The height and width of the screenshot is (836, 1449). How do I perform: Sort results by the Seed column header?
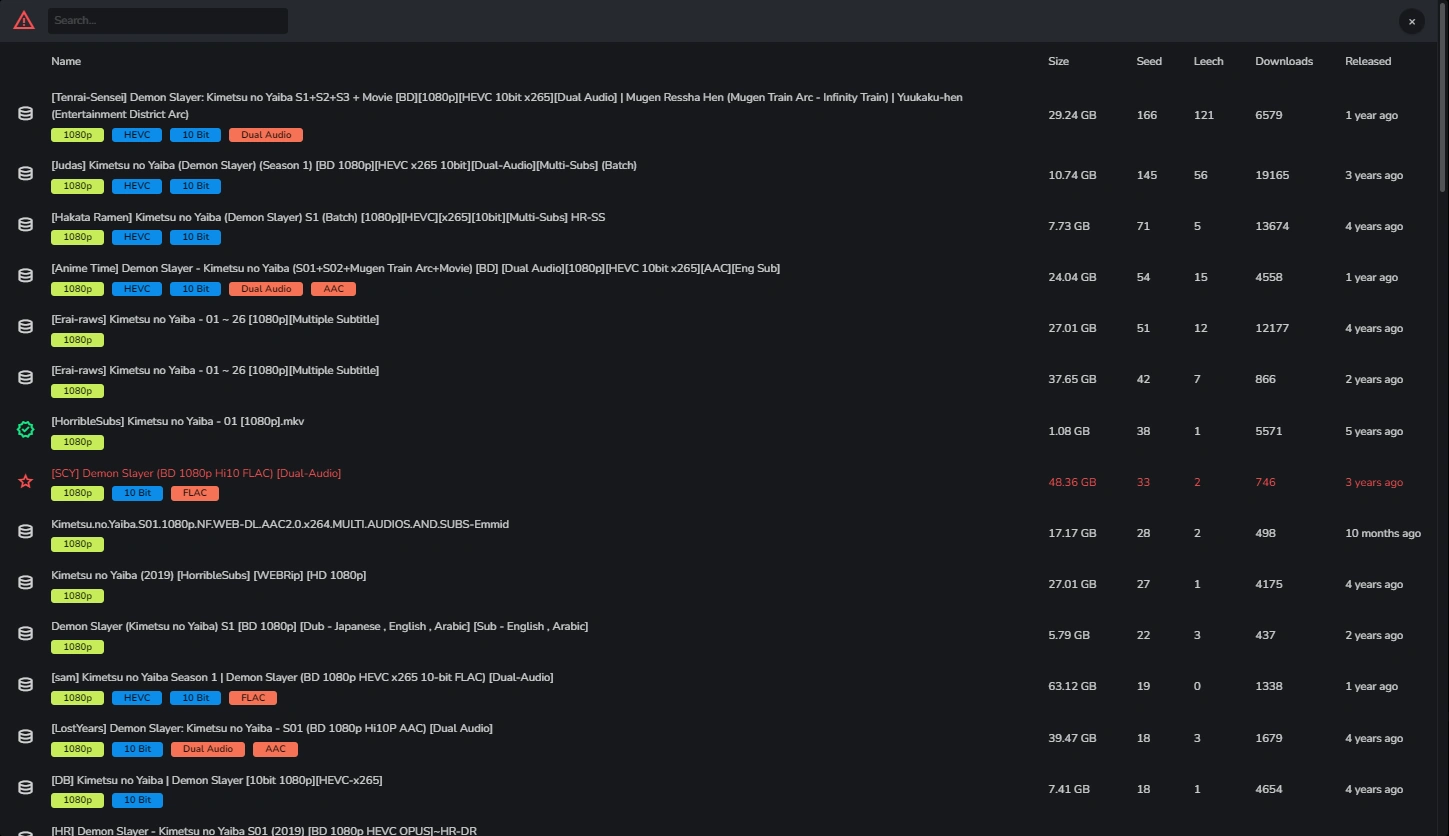pos(1149,61)
